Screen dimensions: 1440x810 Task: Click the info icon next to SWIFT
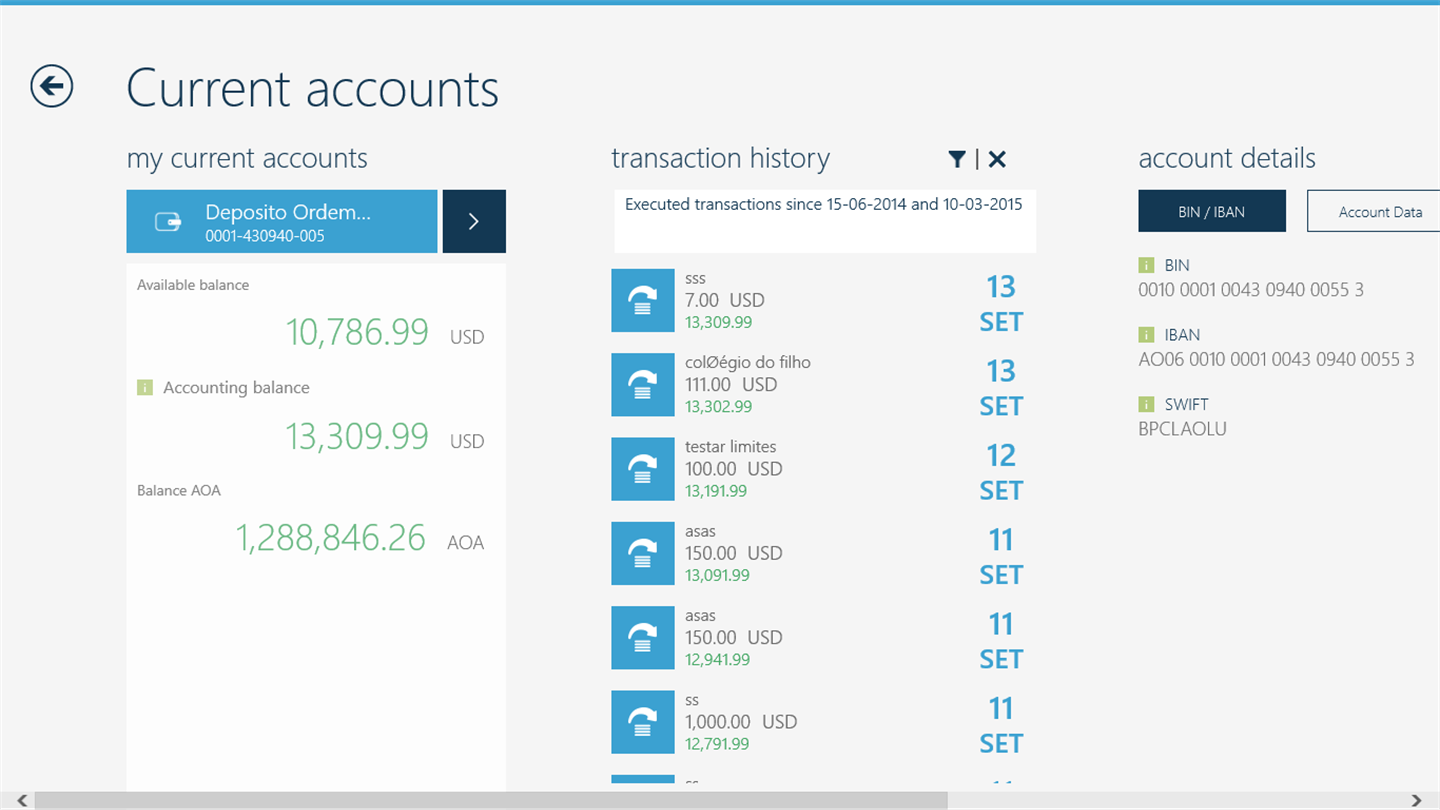point(1146,404)
